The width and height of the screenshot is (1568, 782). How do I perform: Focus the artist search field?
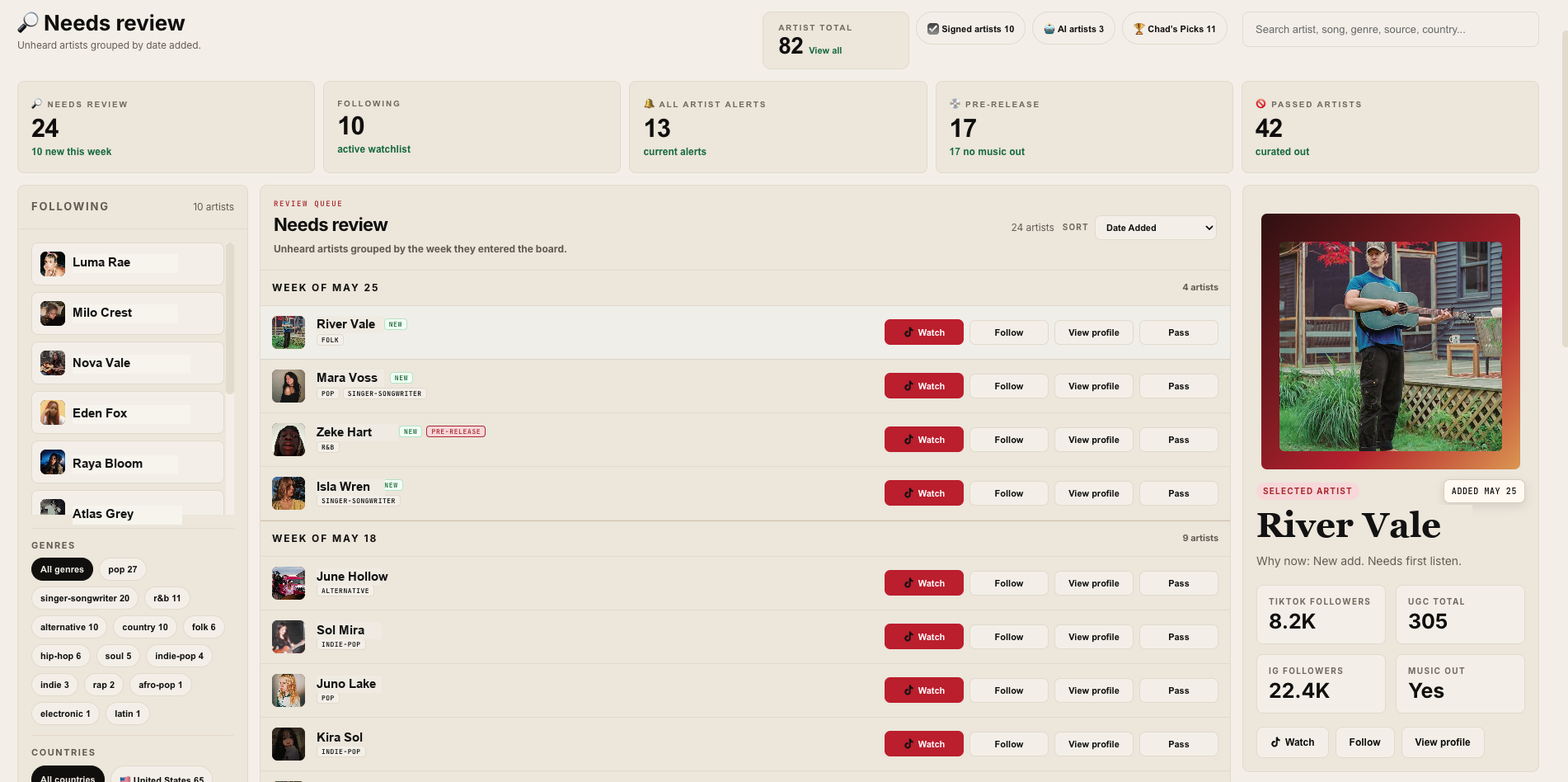click(1390, 29)
